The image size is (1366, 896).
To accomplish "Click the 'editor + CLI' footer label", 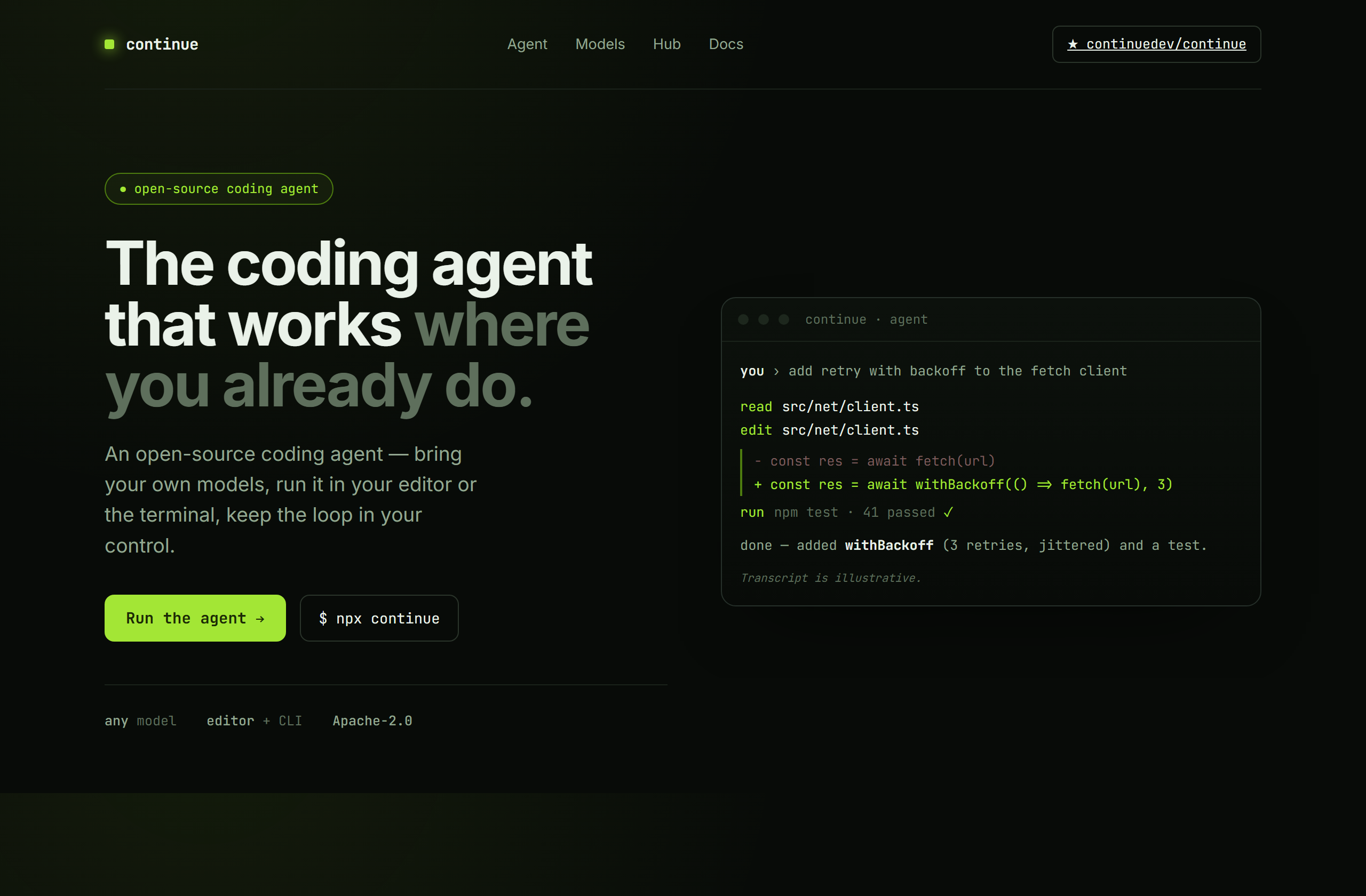I will click(255, 721).
